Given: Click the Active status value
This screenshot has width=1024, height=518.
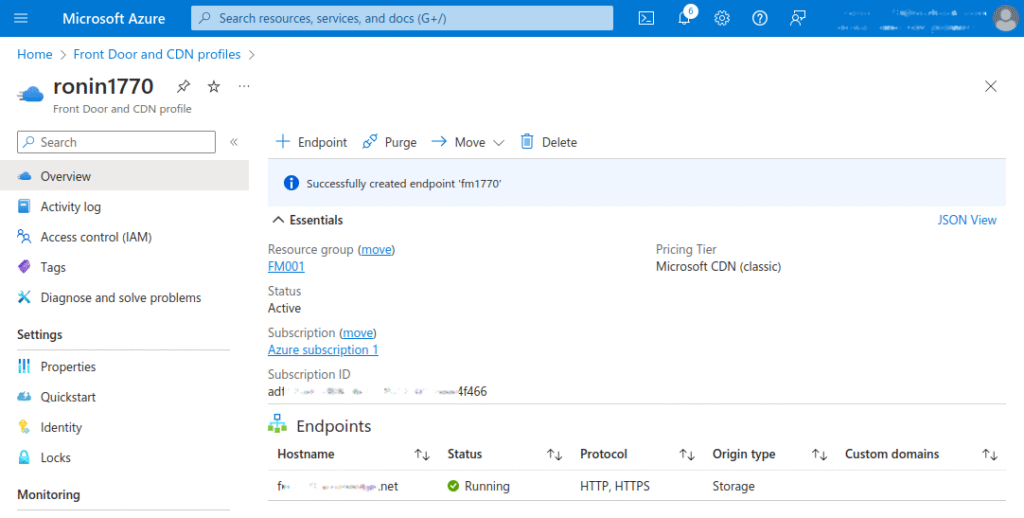Looking at the screenshot, I should (284, 308).
